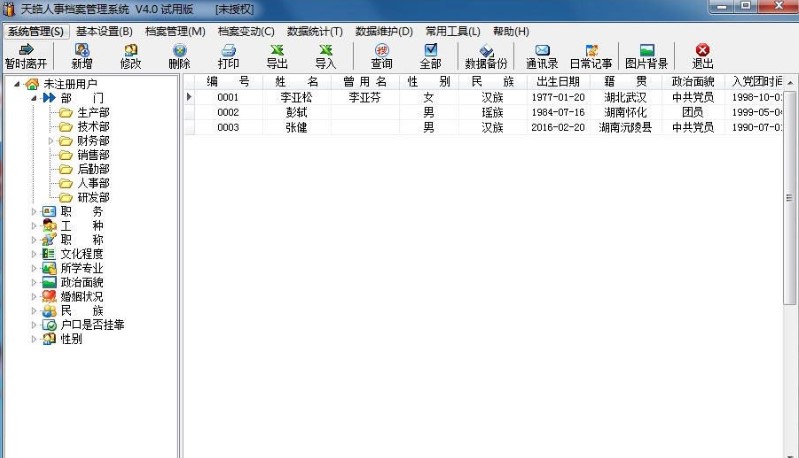Click the 政治面貌 column header
This screenshot has height=458, width=799.
click(693, 82)
